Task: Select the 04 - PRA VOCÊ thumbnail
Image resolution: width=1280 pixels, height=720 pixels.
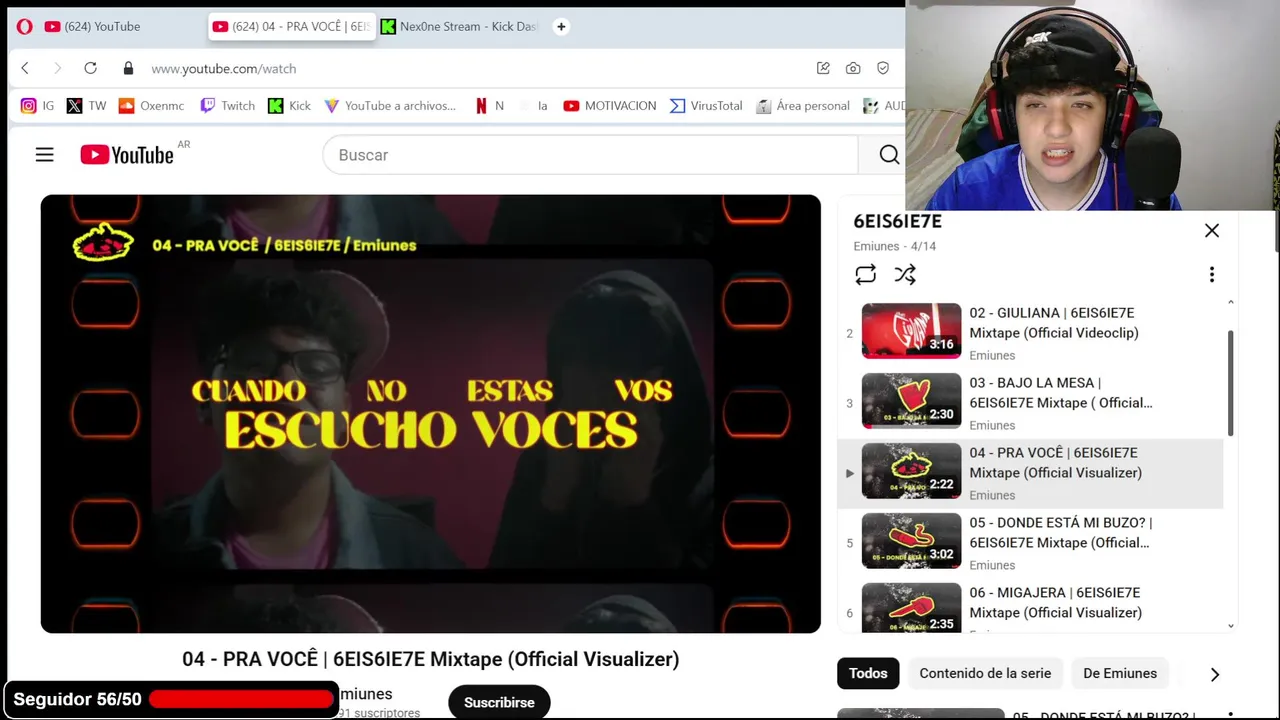Action: pos(911,471)
